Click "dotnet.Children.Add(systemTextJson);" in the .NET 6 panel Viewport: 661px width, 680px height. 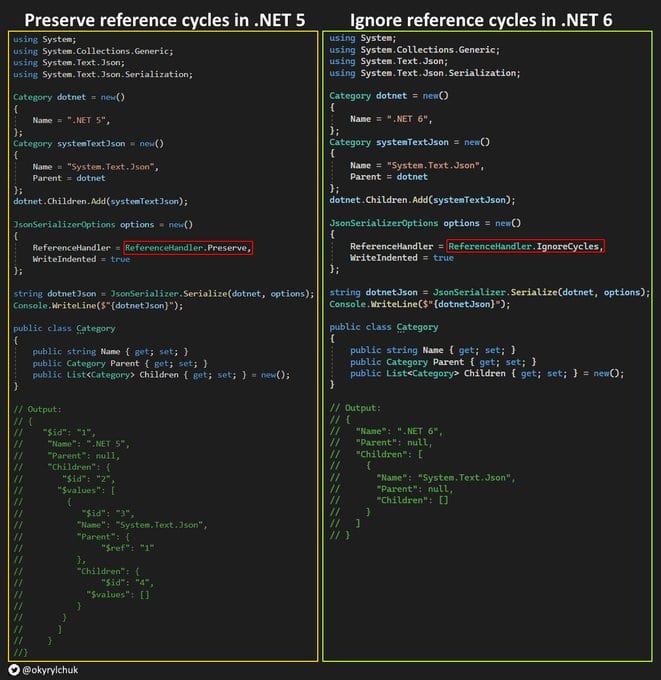[422, 200]
